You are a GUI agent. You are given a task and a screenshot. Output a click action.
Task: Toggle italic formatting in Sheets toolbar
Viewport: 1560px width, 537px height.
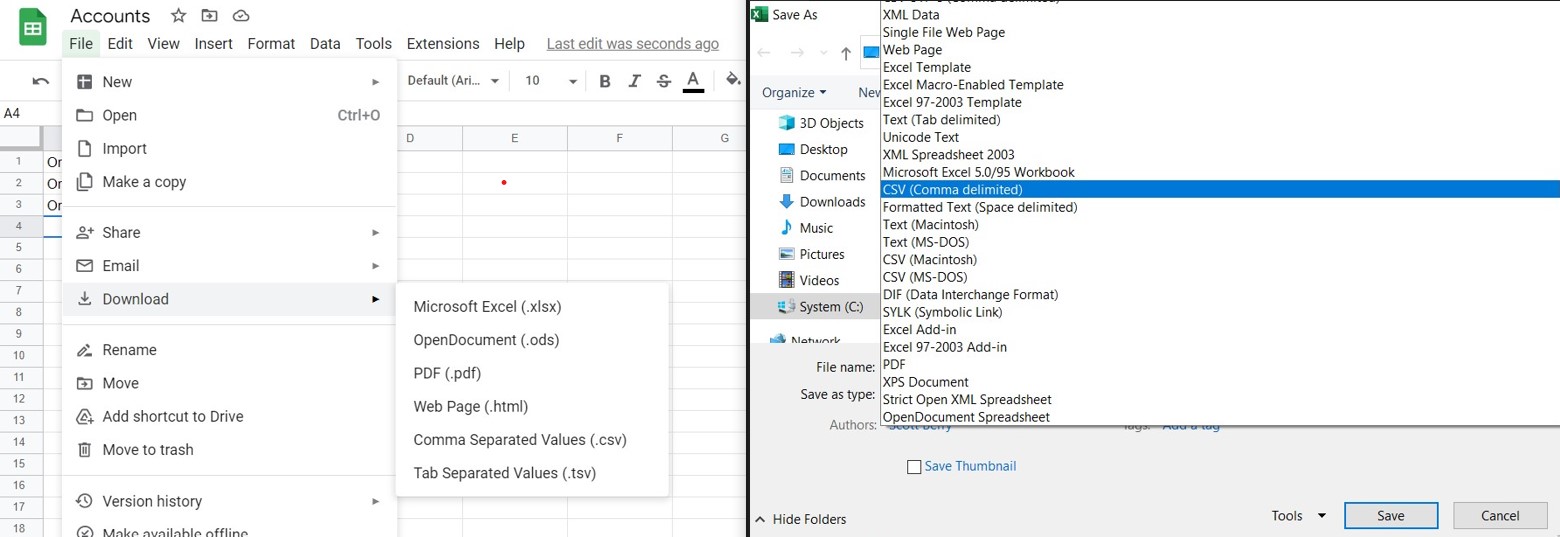[x=634, y=81]
